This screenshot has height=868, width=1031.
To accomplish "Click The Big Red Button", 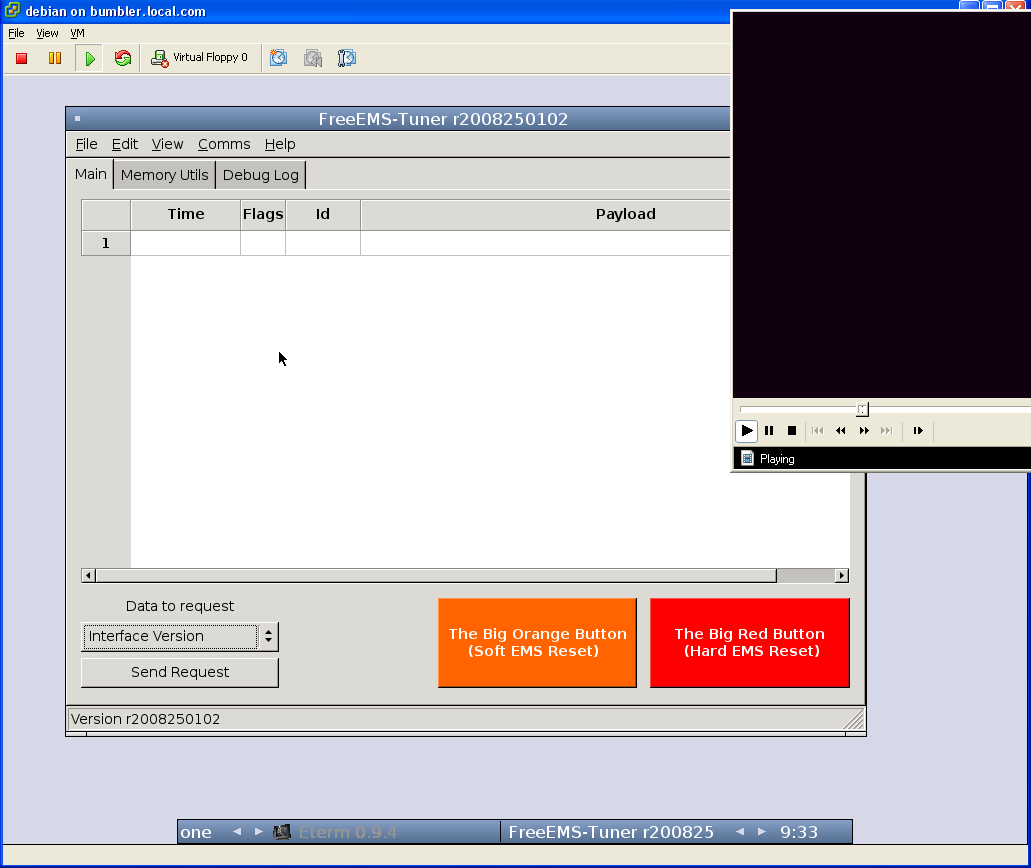I will [x=750, y=642].
